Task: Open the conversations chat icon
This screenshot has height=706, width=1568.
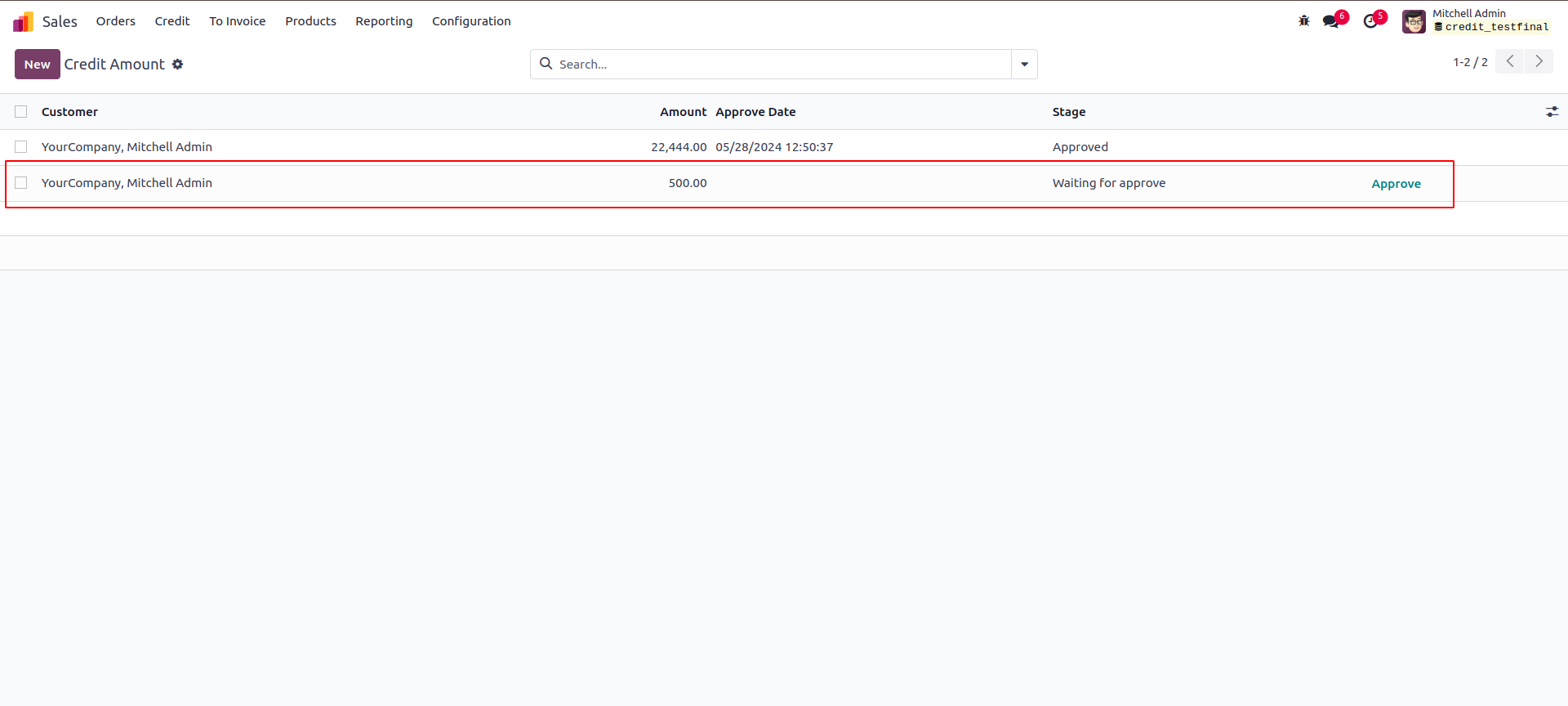Action: pyautogui.click(x=1331, y=21)
